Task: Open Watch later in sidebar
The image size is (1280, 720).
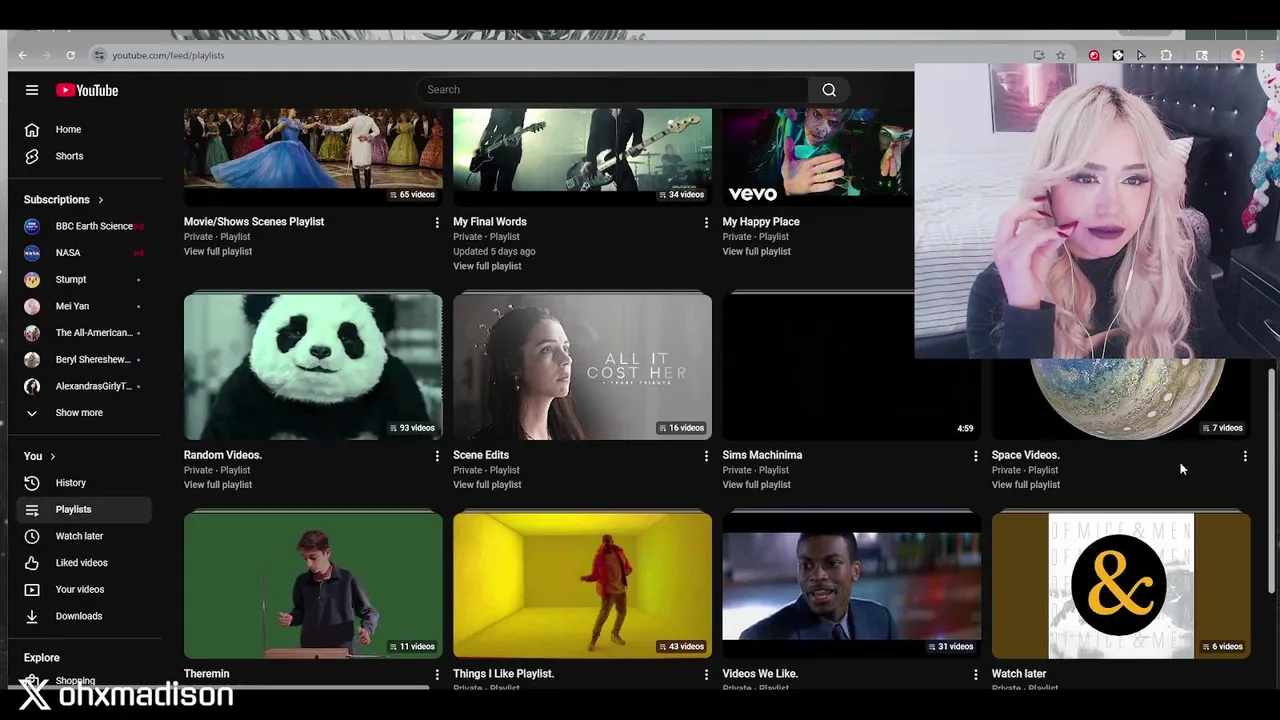Action: [84, 536]
